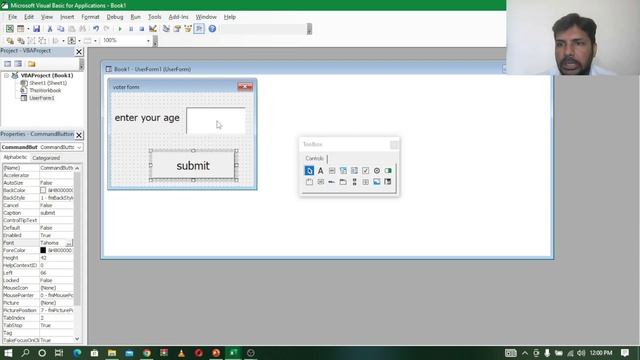Open Properties Window toolbar icon

click(x=177, y=29)
